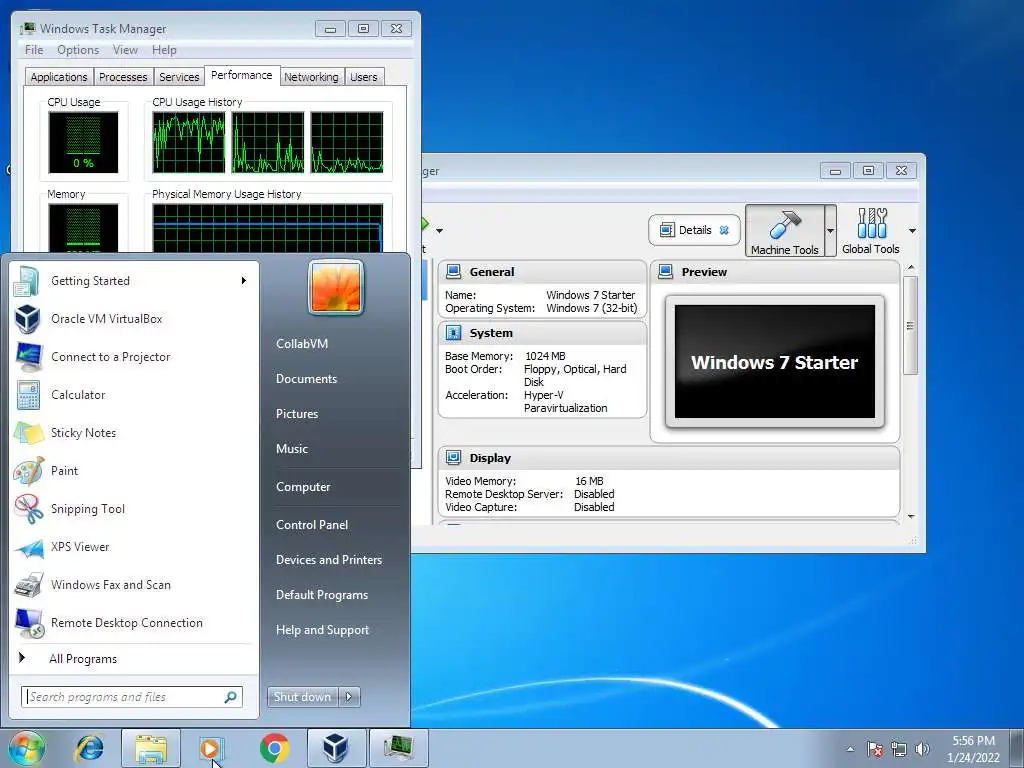This screenshot has width=1024, height=768.
Task: Switch to the Users tab
Action: click(x=364, y=77)
